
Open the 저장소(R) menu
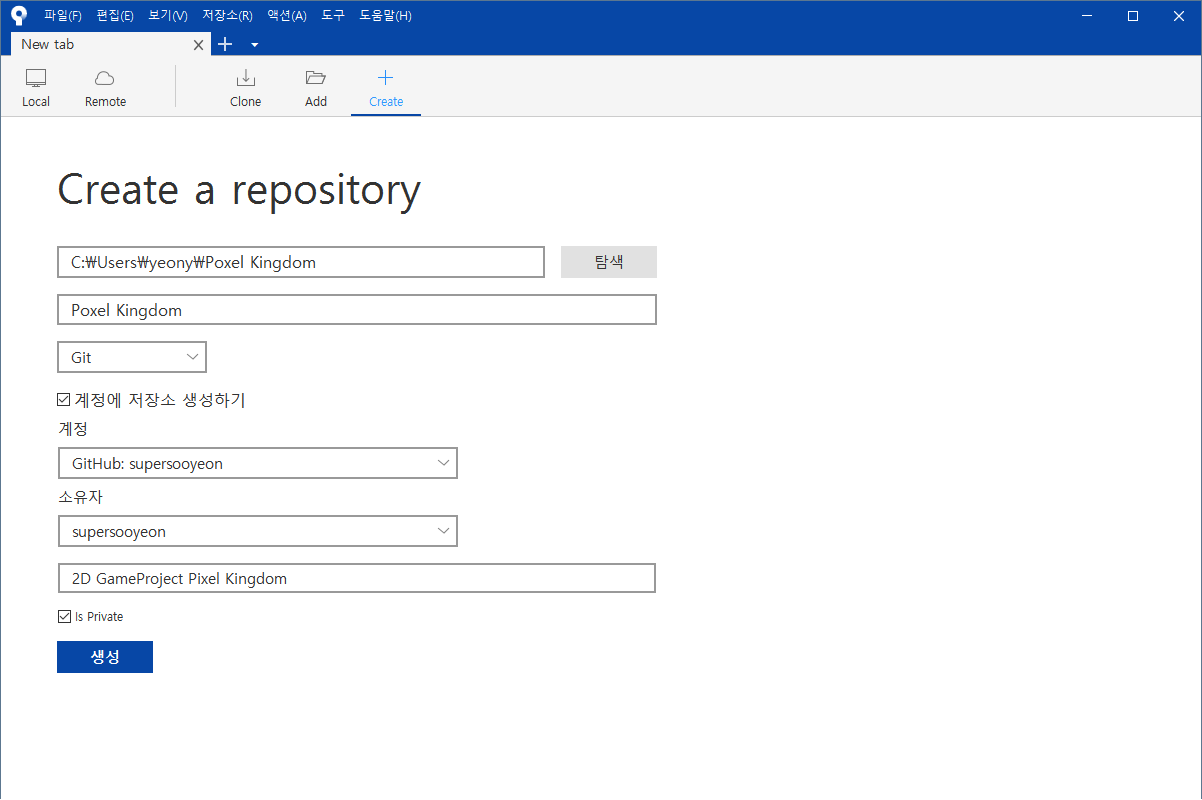[227, 15]
